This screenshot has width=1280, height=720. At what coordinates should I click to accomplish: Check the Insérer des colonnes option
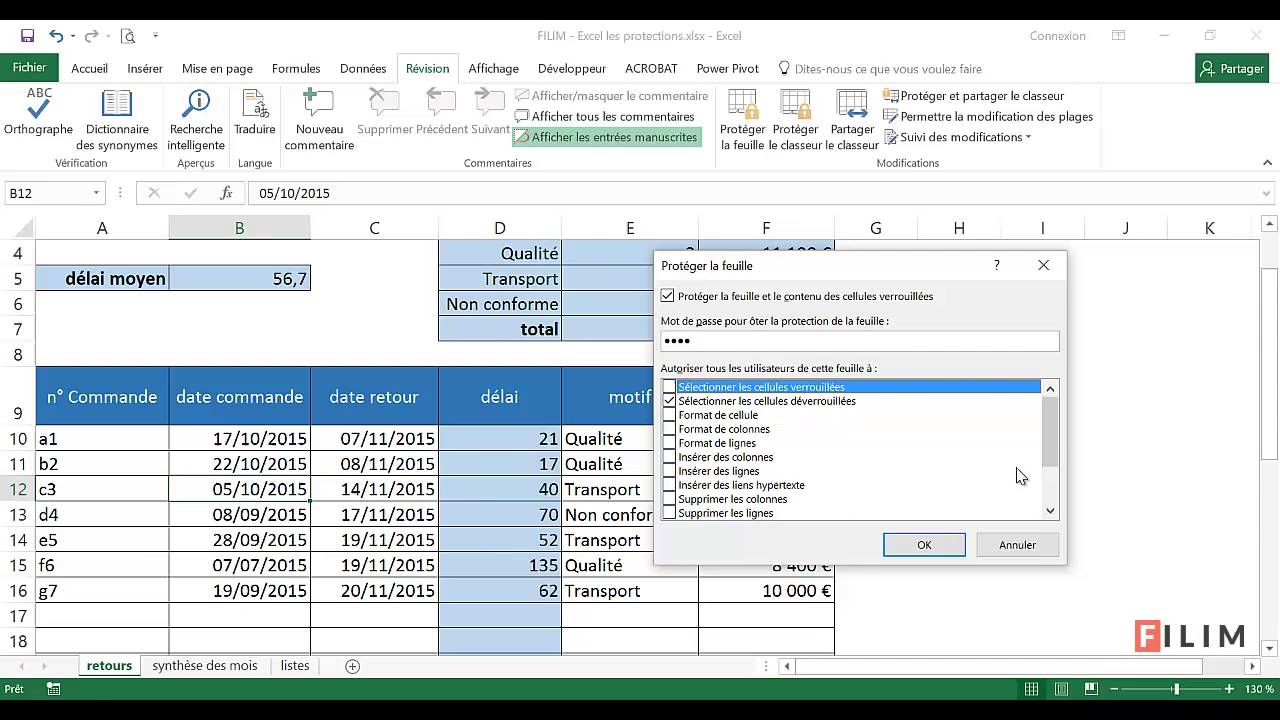click(x=670, y=457)
